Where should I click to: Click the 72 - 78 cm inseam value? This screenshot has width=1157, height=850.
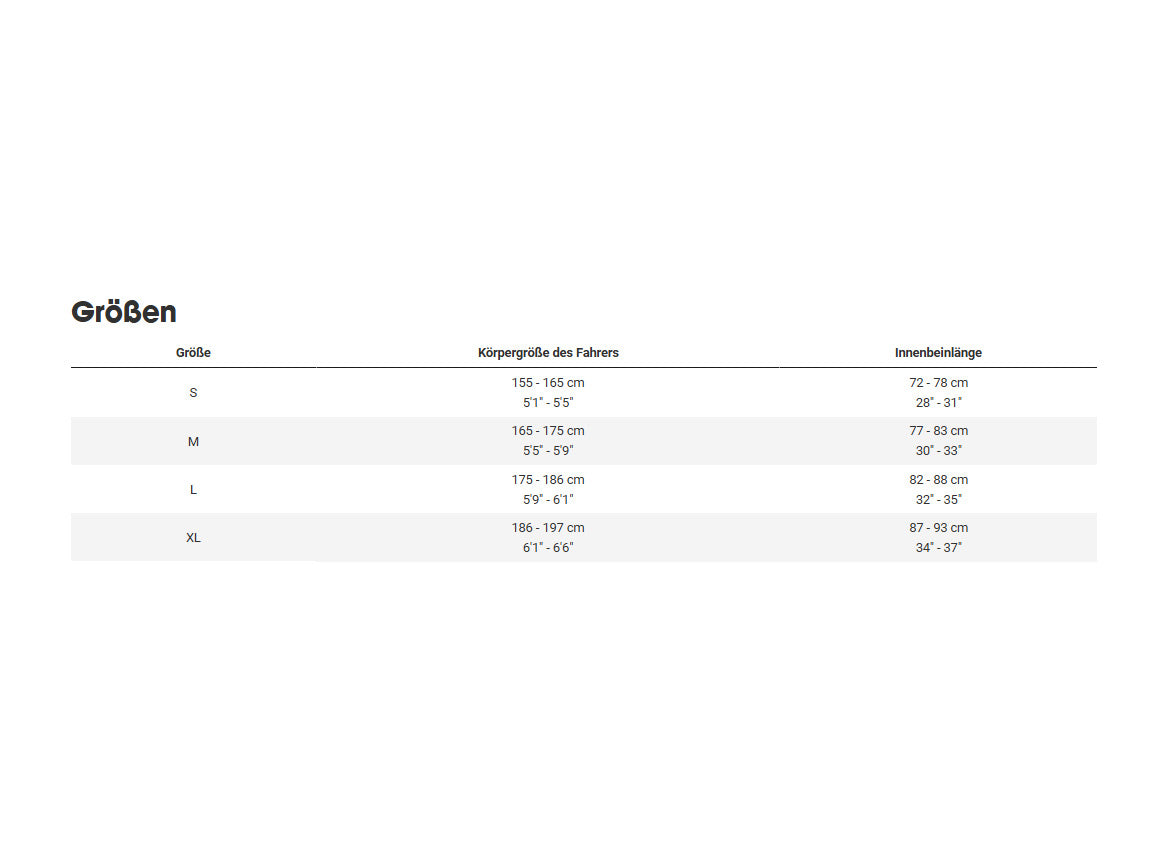(938, 383)
